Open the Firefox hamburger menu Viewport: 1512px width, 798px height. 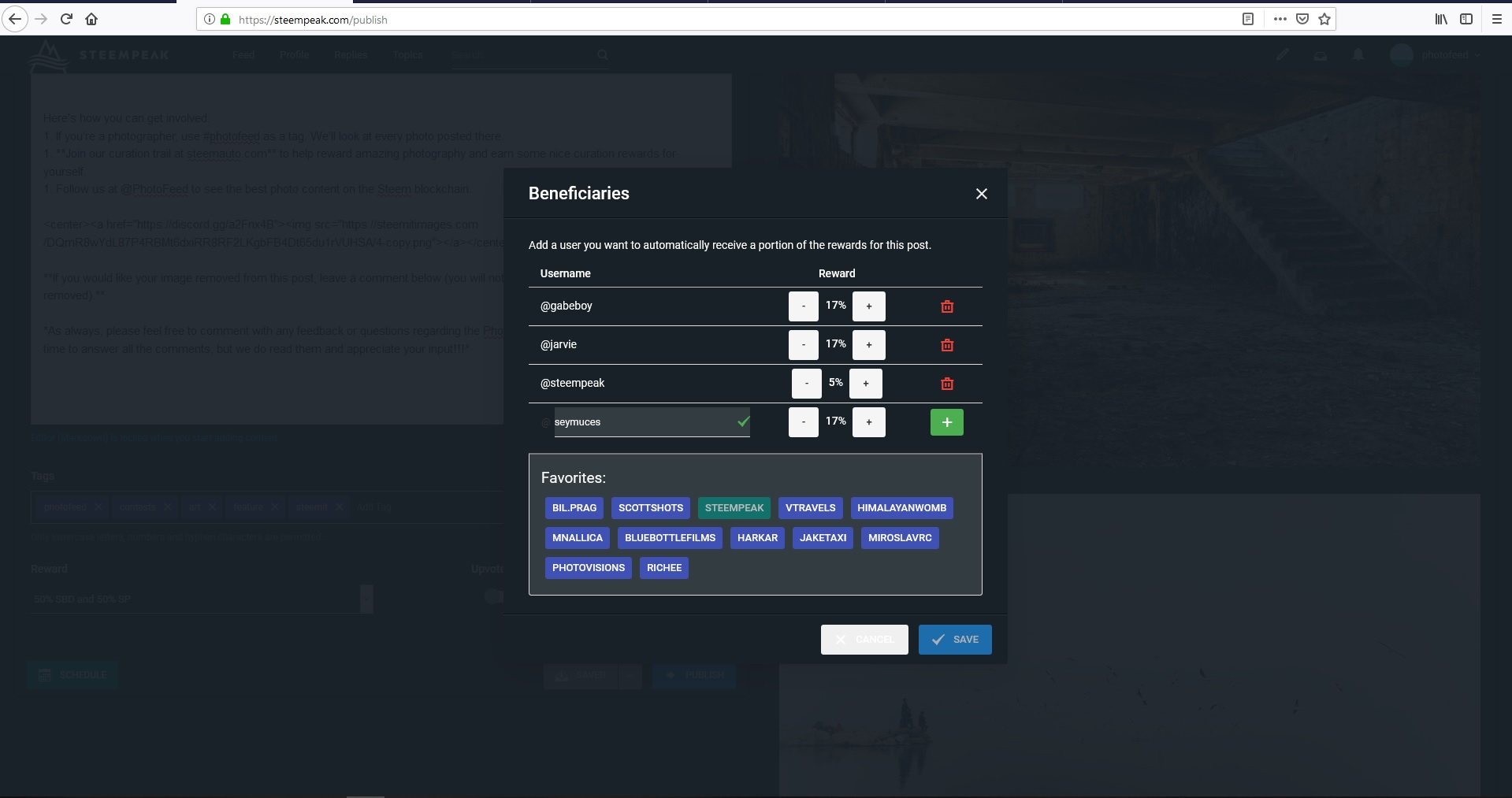pyautogui.click(x=1497, y=19)
